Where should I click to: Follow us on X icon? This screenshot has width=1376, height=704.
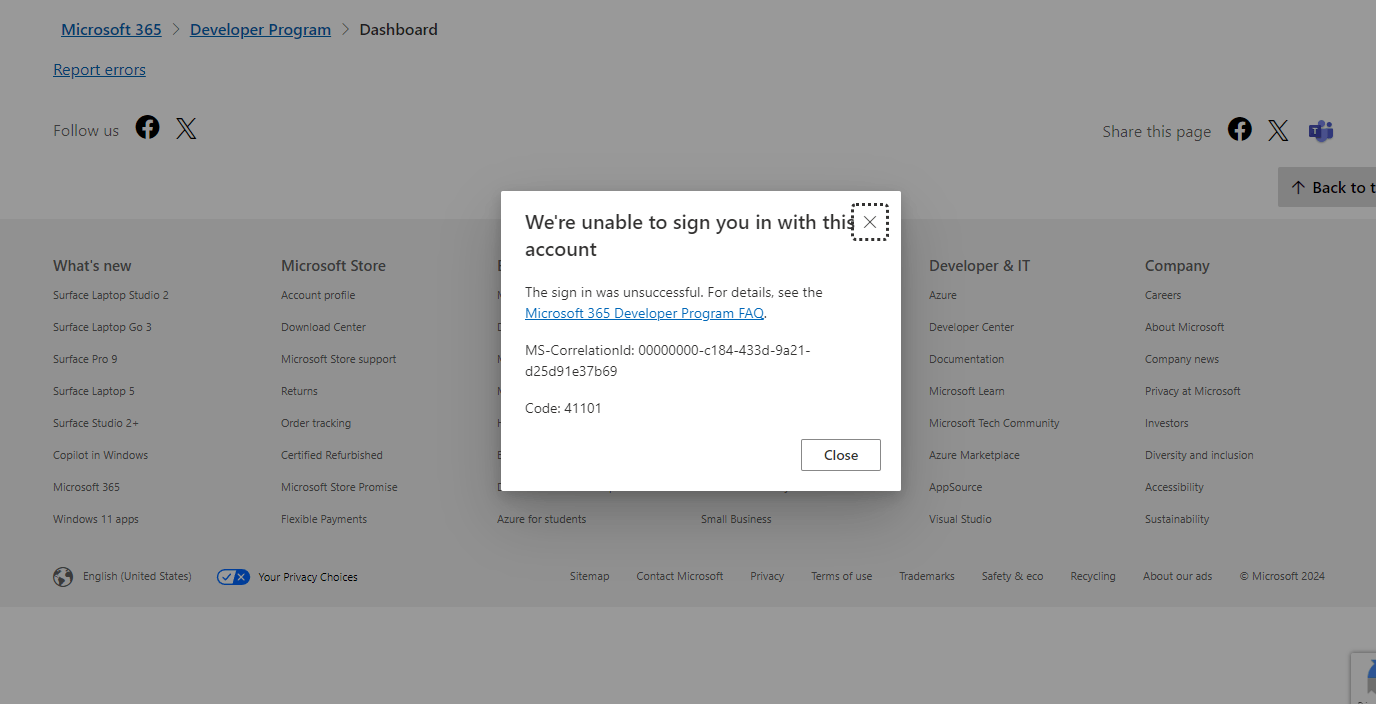pyautogui.click(x=187, y=128)
